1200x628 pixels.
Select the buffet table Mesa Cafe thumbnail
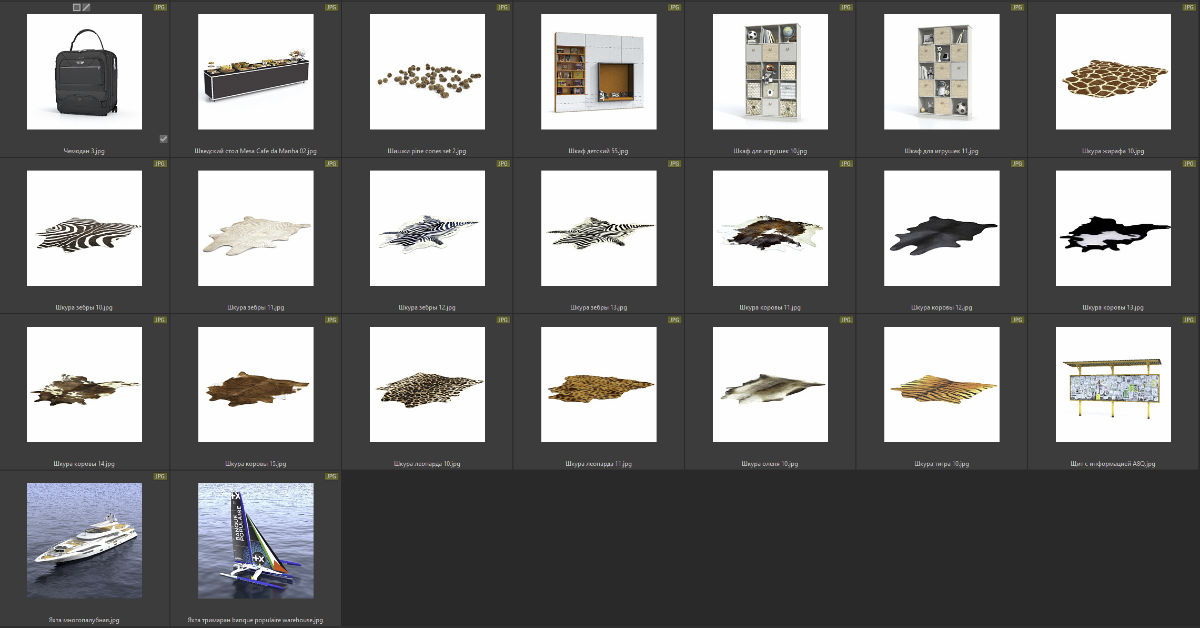256,72
